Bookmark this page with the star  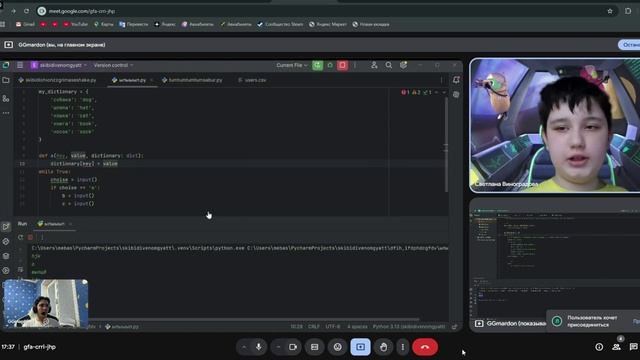[610, 11]
